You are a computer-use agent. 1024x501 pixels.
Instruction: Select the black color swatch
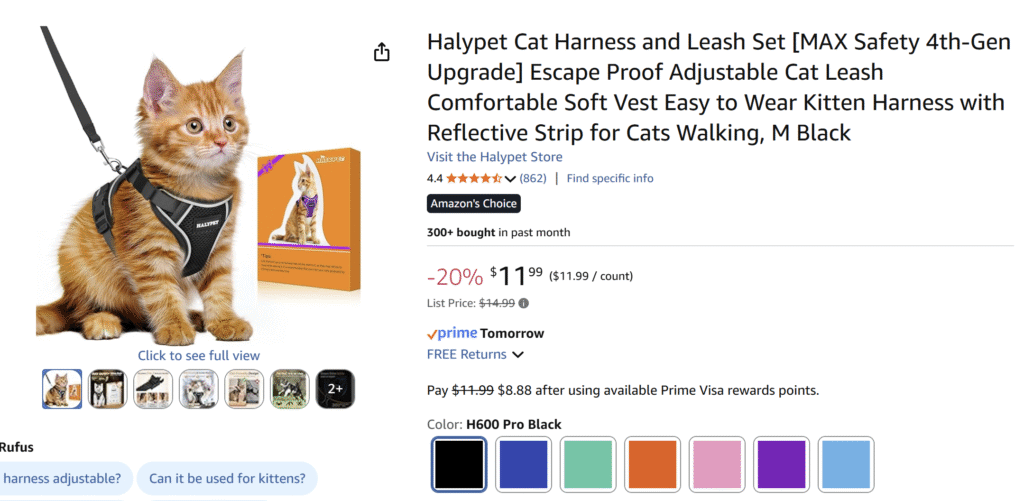pyautogui.click(x=459, y=464)
